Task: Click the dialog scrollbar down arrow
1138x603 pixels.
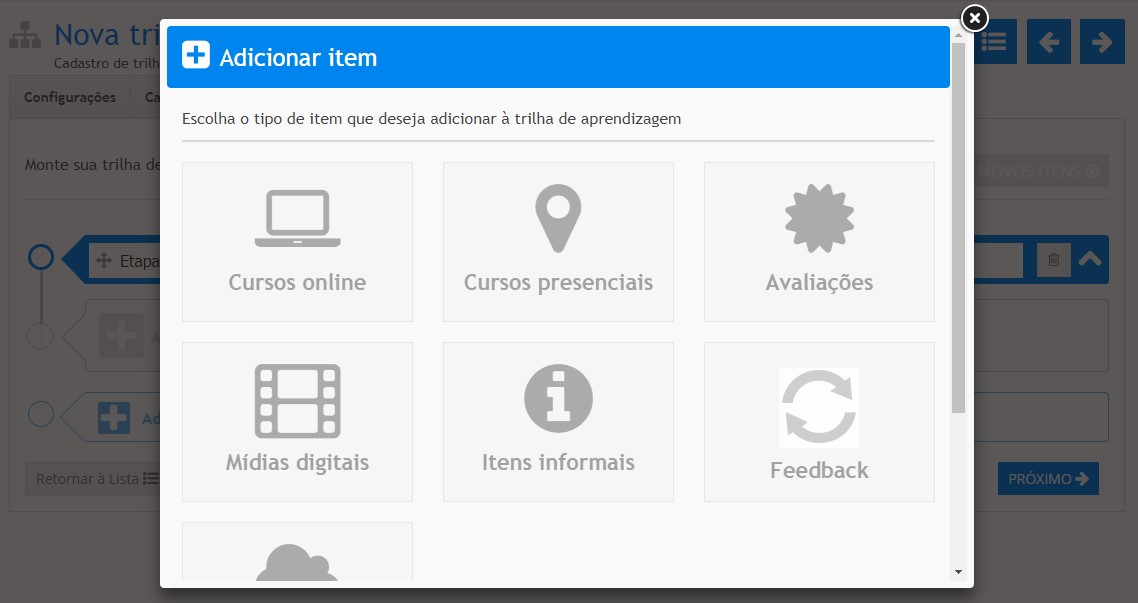Action: [958, 572]
